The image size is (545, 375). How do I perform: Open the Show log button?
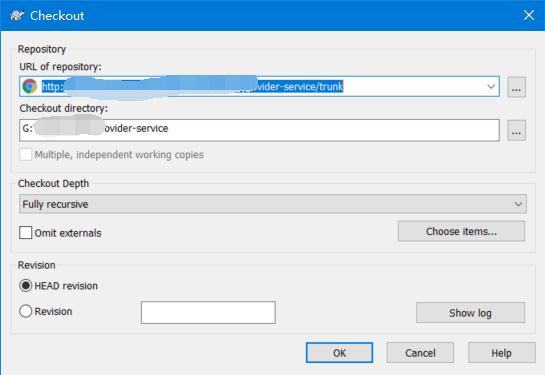(x=470, y=313)
